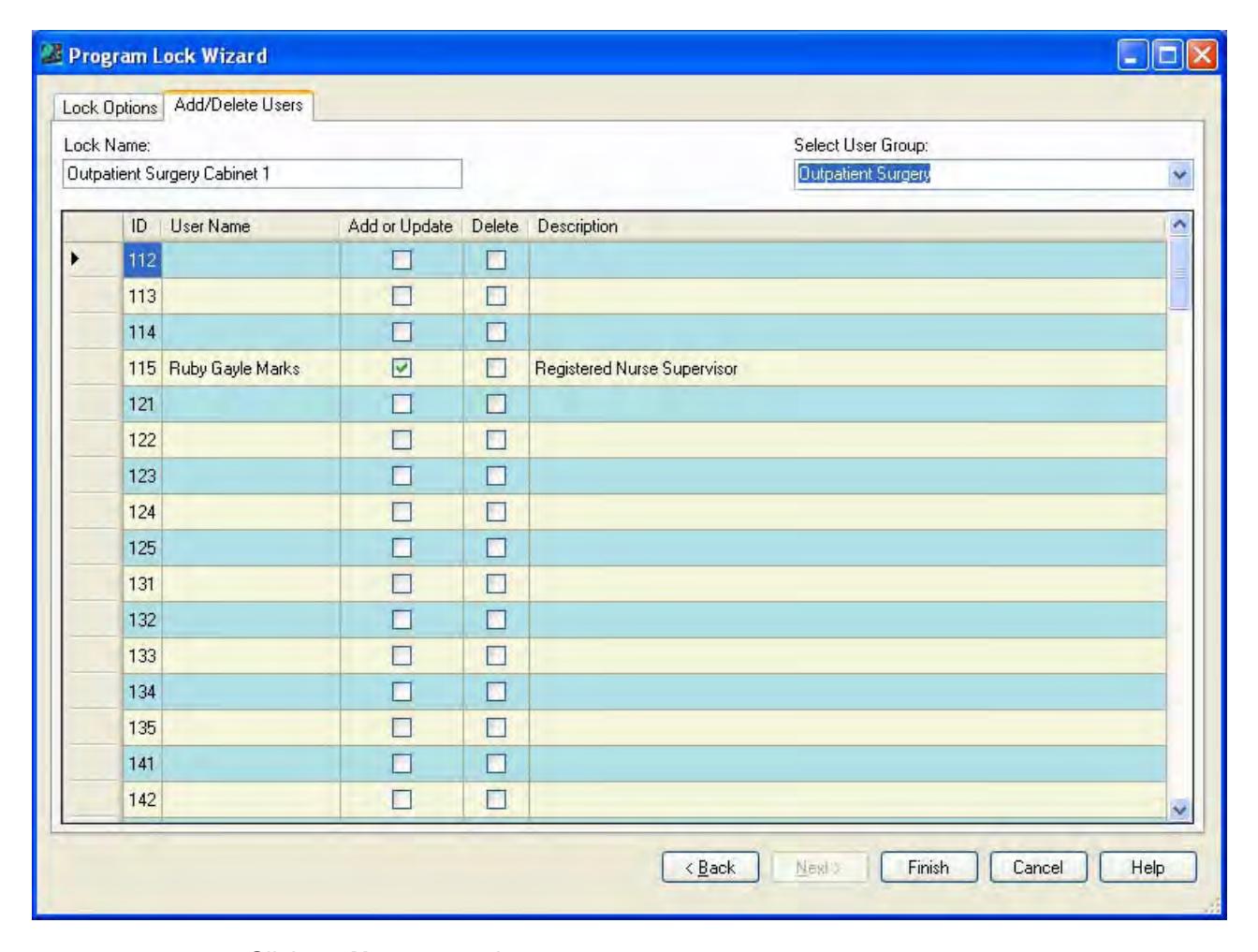The width and height of the screenshot is (1258, 952).
Task: Enable Add or Update for ID 113
Action: 402,296
